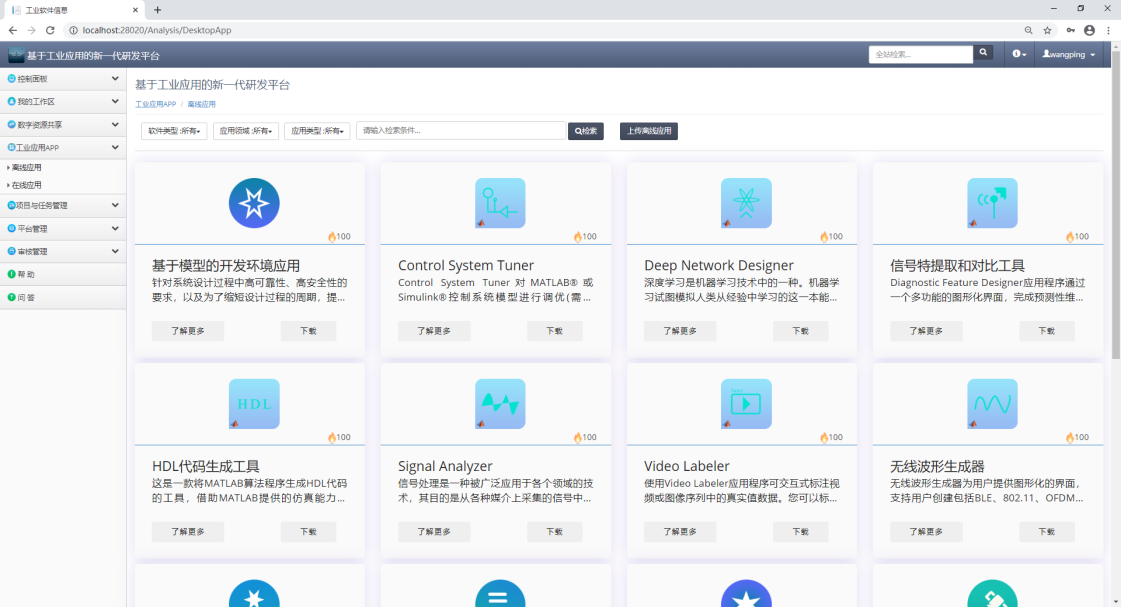
Task: Open the 帮助 sidebar item
Action: tap(63, 275)
